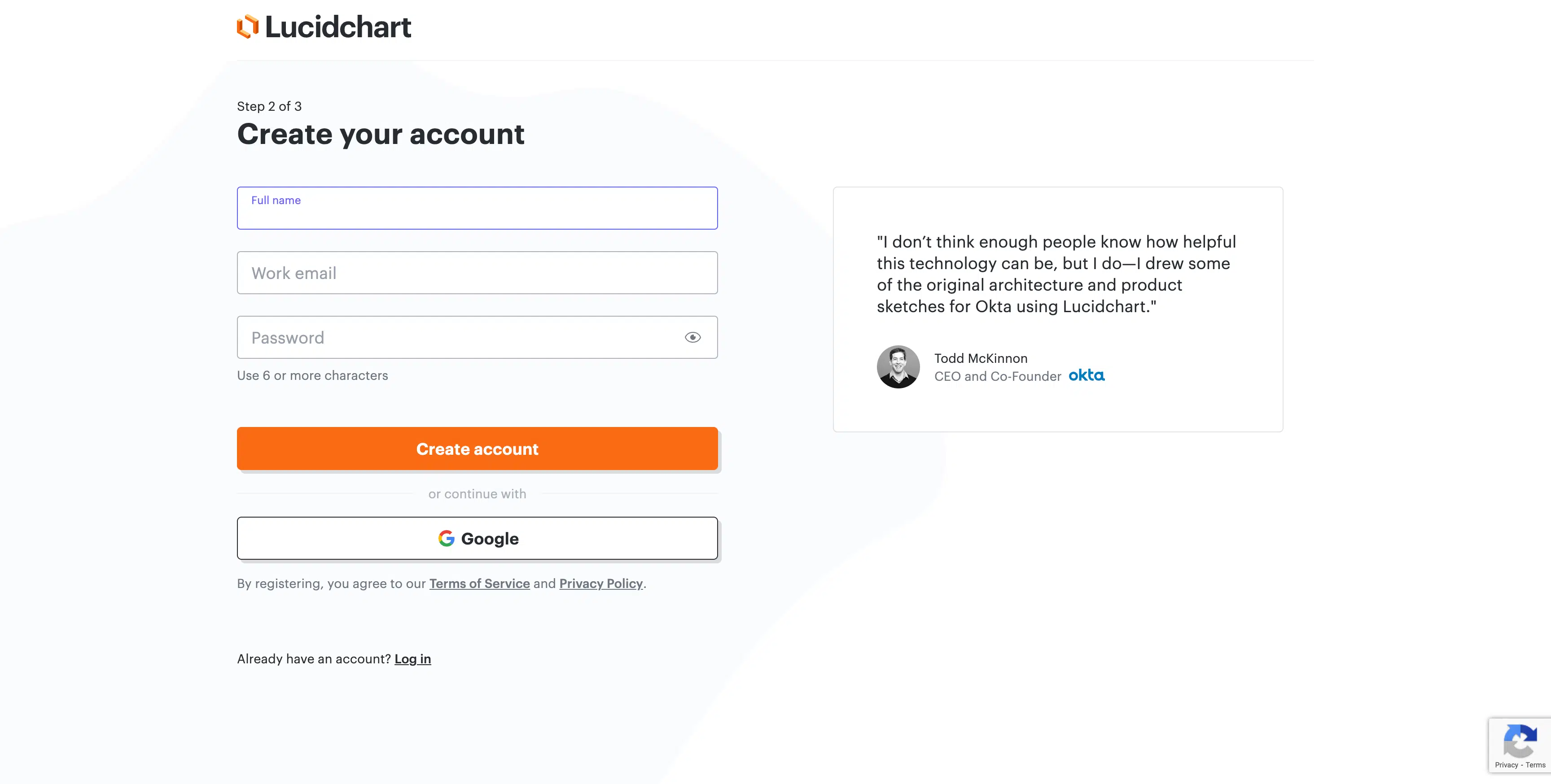Click the "Create your account" heading
Image resolution: width=1551 pixels, height=784 pixels.
(x=381, y=134)
